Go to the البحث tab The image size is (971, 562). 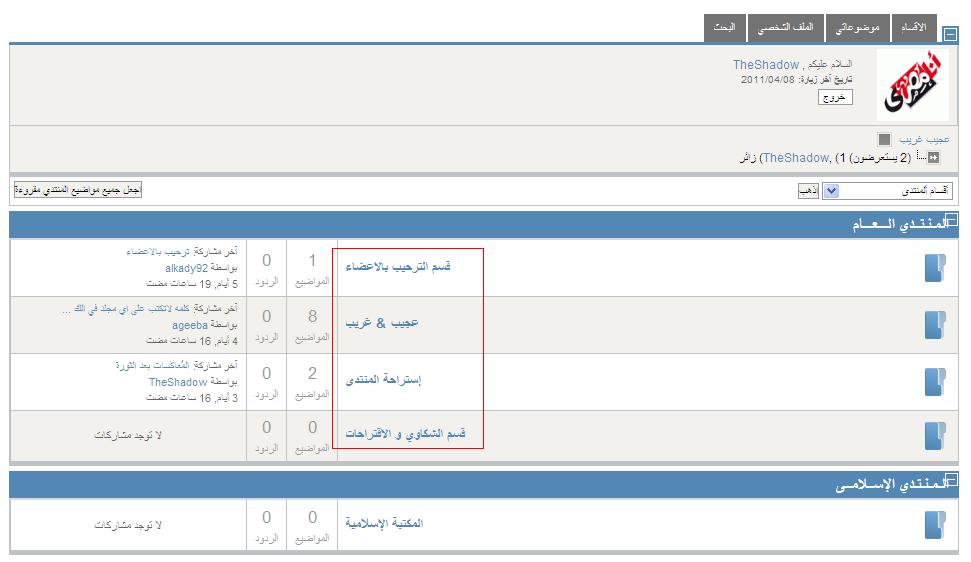[x=725, y=28]
